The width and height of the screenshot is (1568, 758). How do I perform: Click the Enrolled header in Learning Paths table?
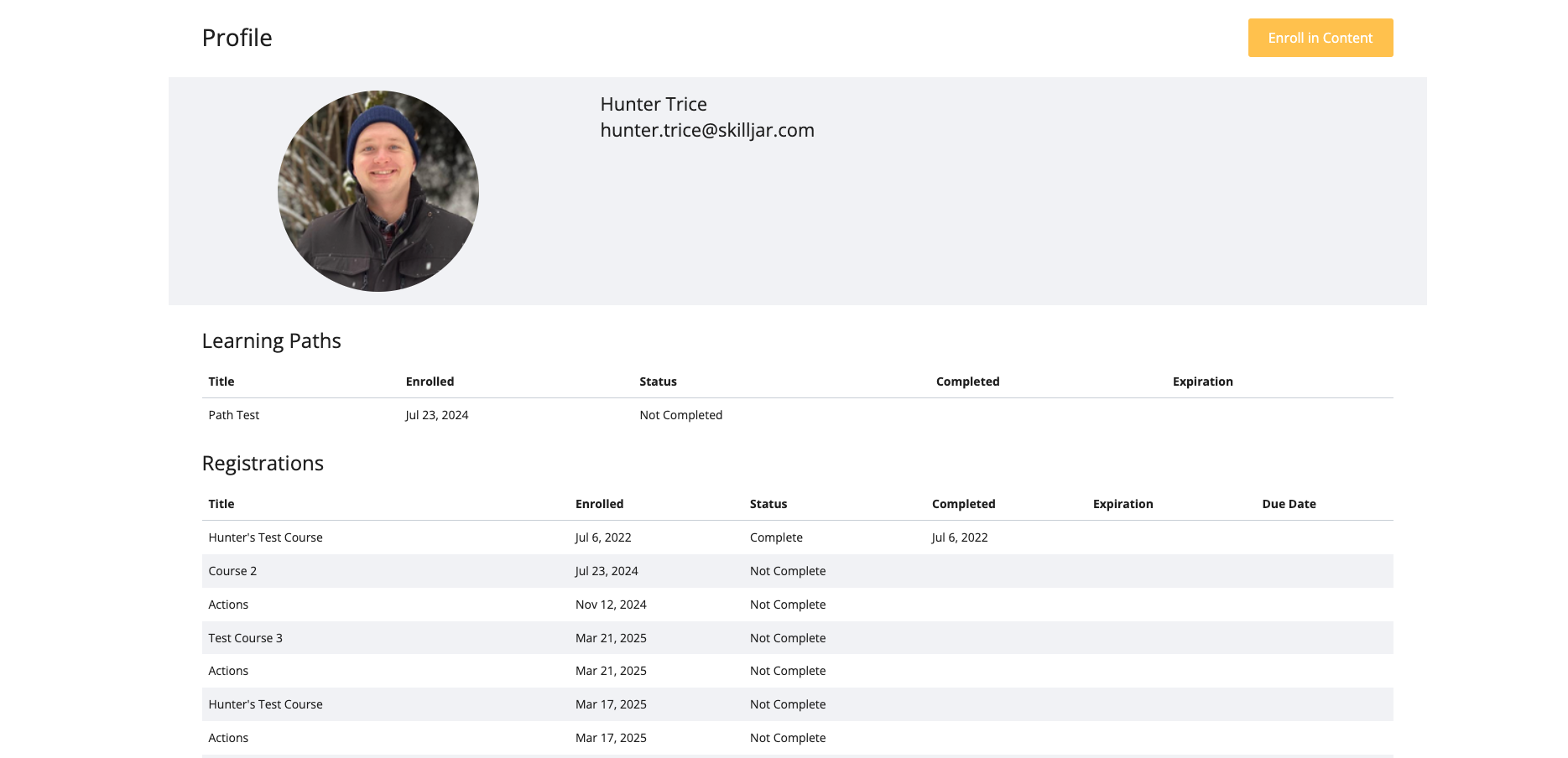(430, 382)
